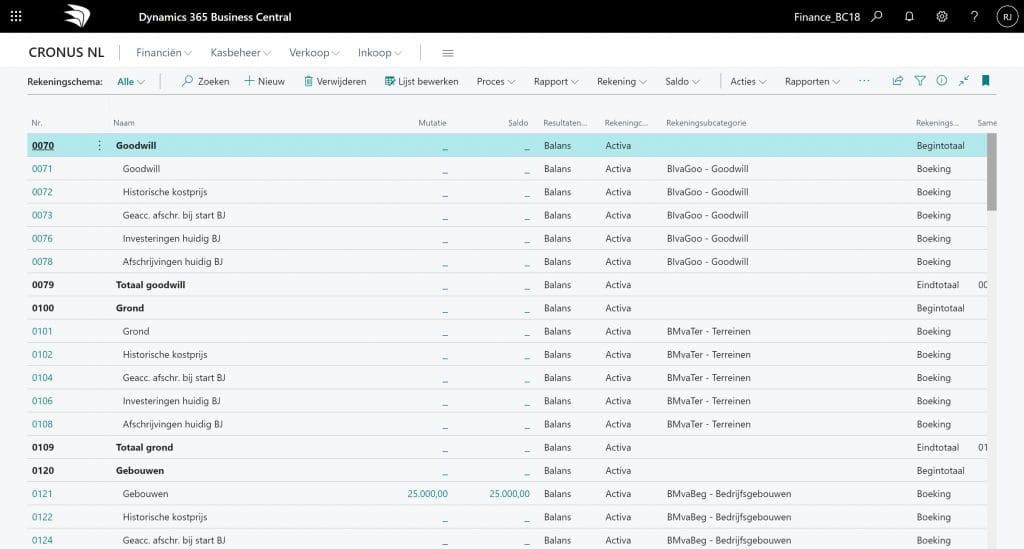Click the Dynamics 365 logo icon
This screenshot has height=549, width=1024.
[x=77, y=16]
